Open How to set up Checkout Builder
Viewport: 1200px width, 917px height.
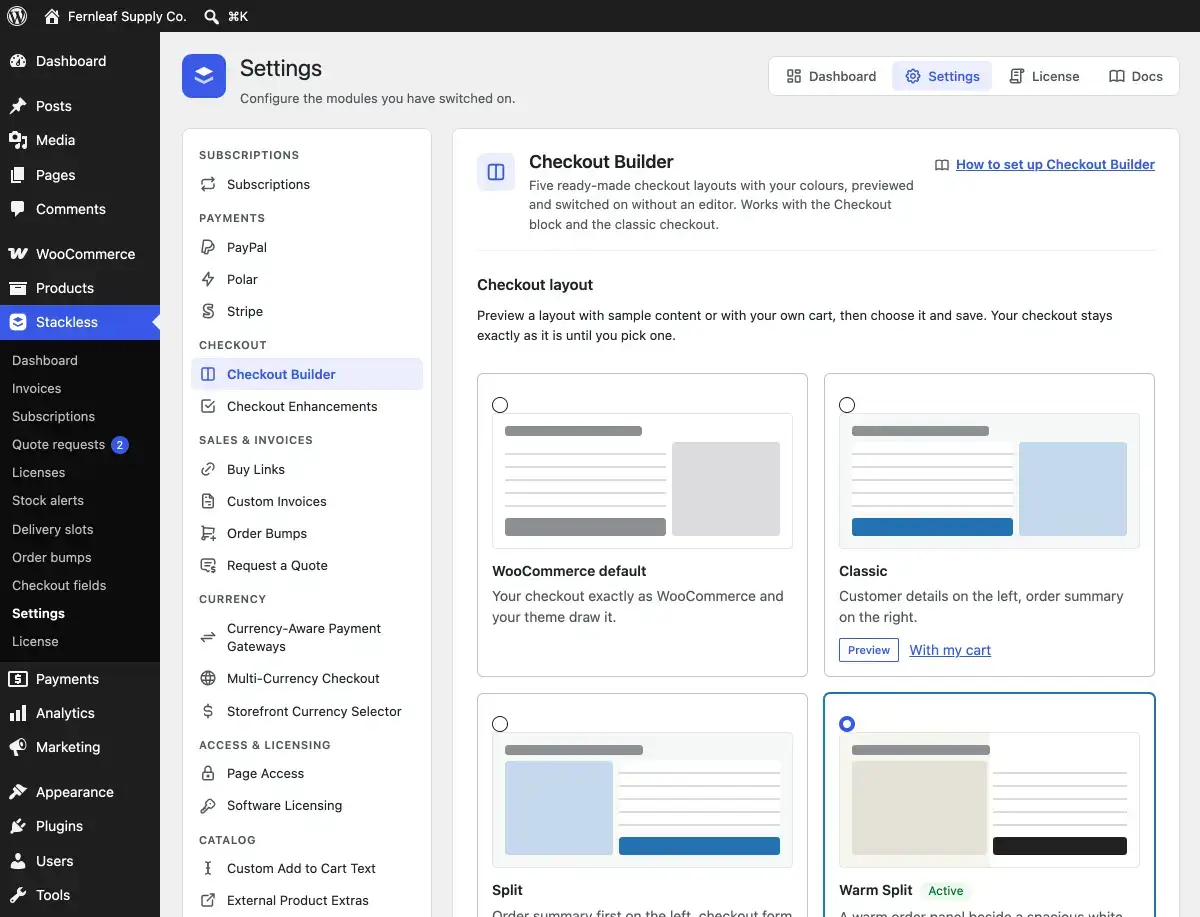pos(1055,164)
